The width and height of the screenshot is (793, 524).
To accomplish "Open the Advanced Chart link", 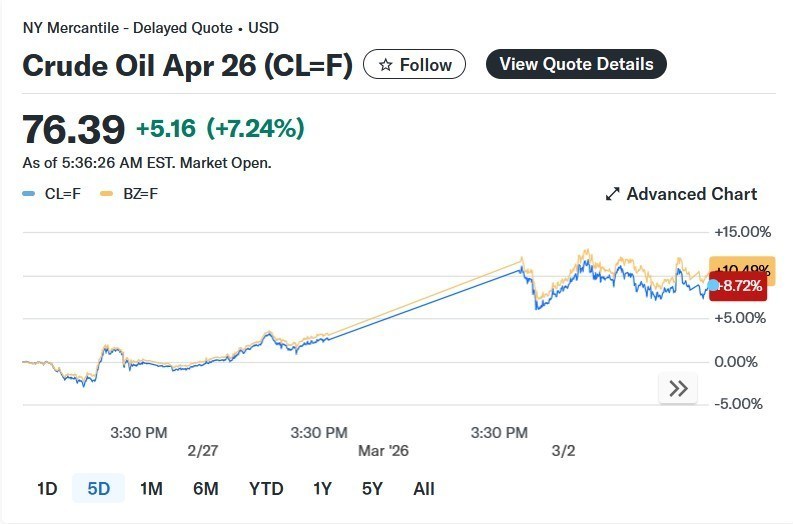I will 691,194.
